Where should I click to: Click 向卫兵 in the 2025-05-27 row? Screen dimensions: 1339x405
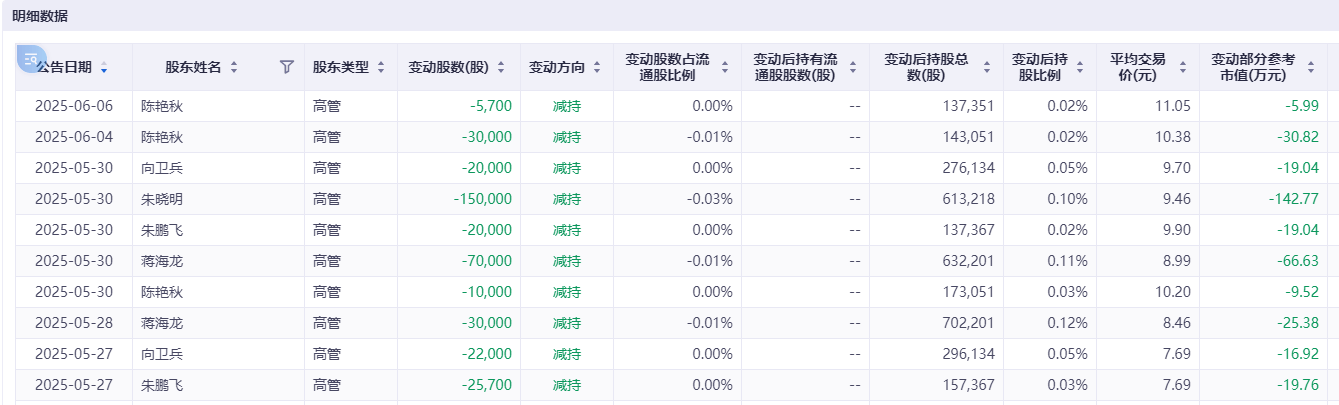pyautogui.click(x=162, y=354)
